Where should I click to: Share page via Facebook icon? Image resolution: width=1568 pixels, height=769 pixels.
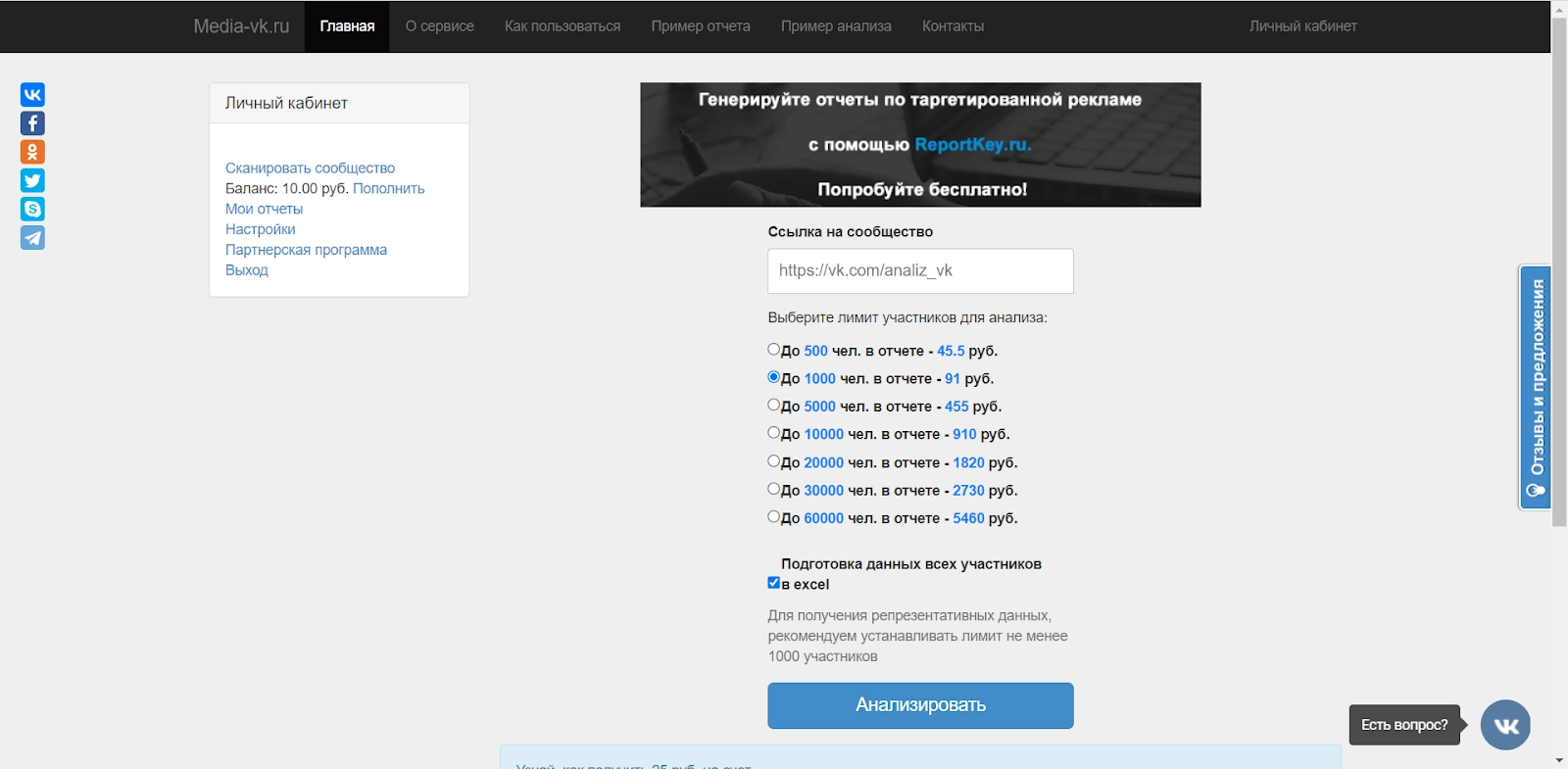(32, 123)
